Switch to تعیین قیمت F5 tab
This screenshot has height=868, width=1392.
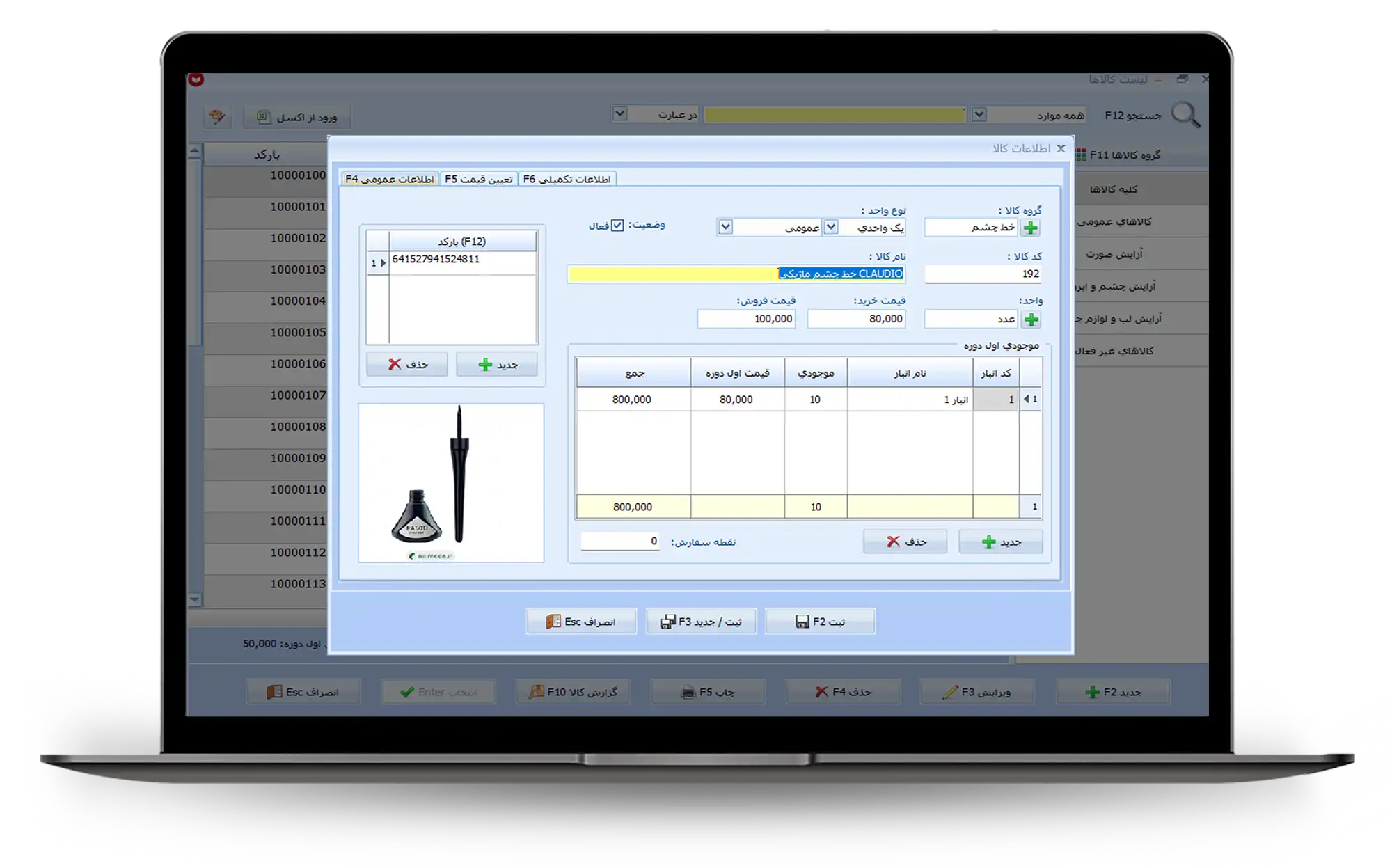479,179
